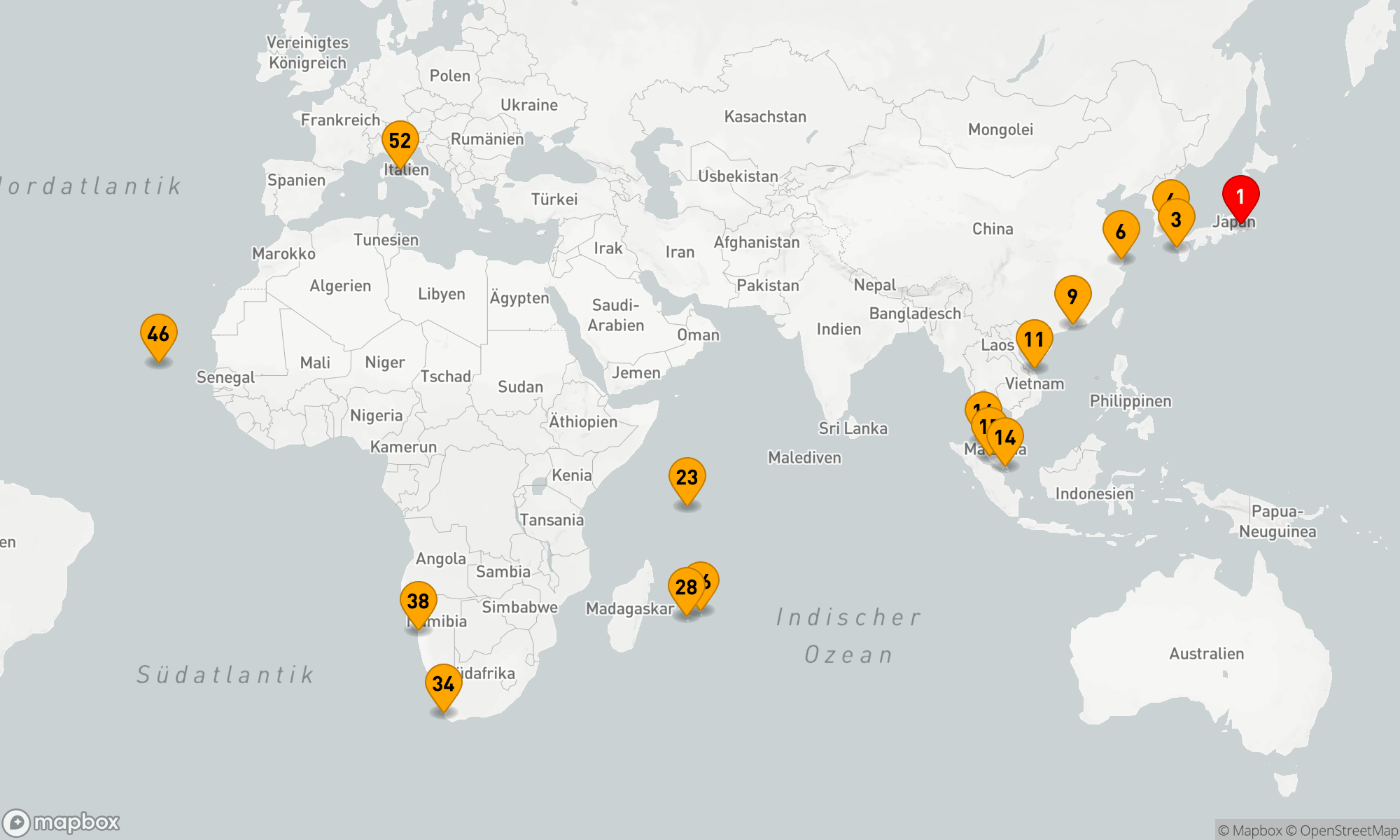The width and height of the screenshot is (1400, 840).
Task: Click marker number 6 near China
Action: coord(1121,232)
